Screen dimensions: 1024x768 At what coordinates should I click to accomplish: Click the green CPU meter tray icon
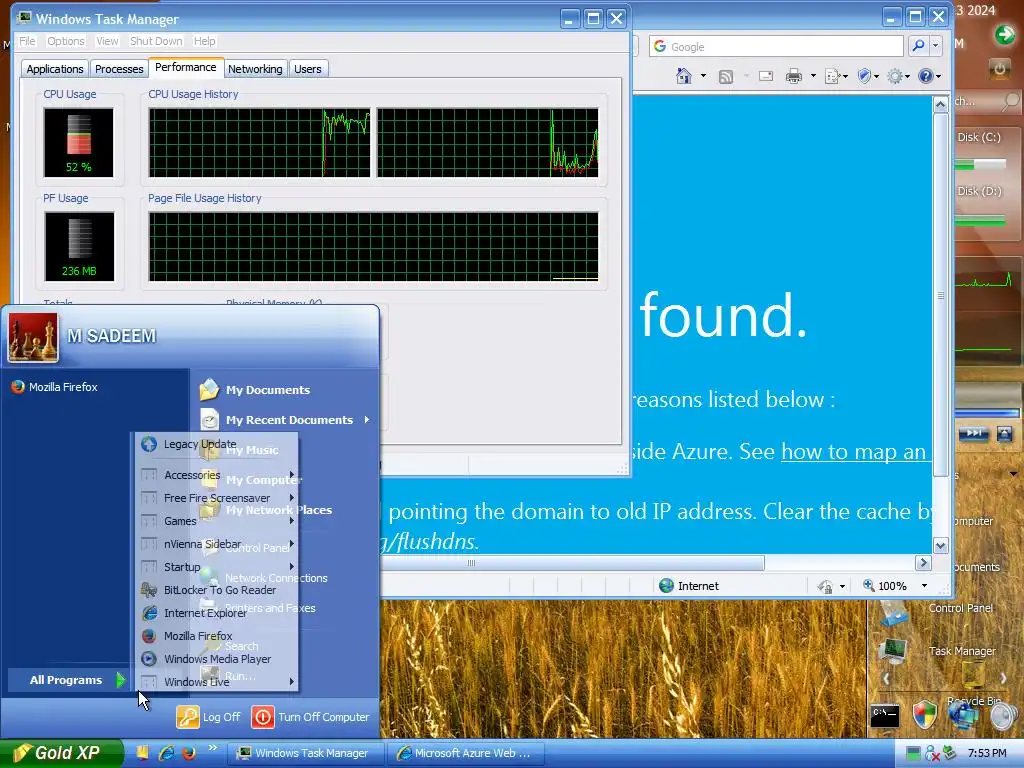point(913,754)
